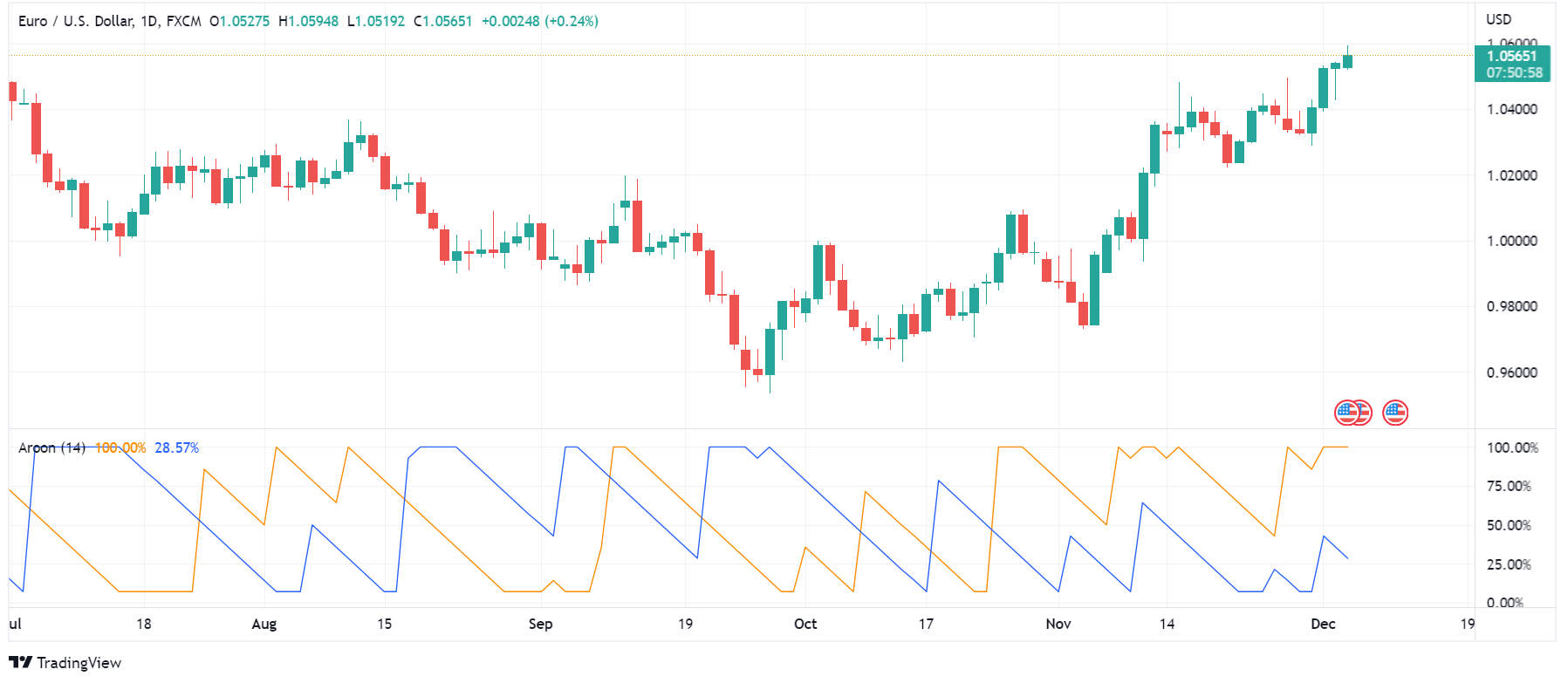Click the USD currency label on the price axis

coord(1498,19)
